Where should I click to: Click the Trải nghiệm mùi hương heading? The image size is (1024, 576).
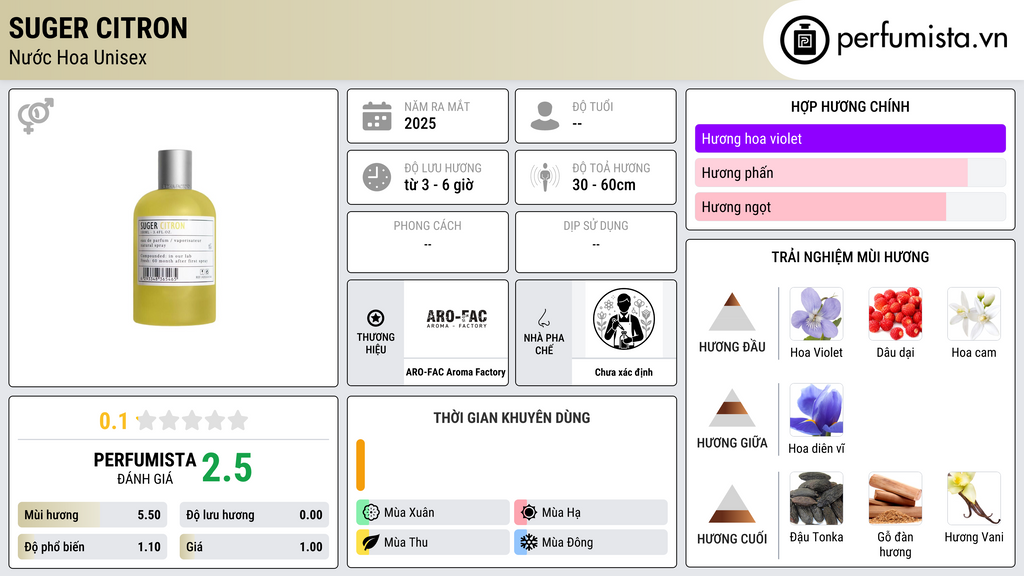click(850, 257)
